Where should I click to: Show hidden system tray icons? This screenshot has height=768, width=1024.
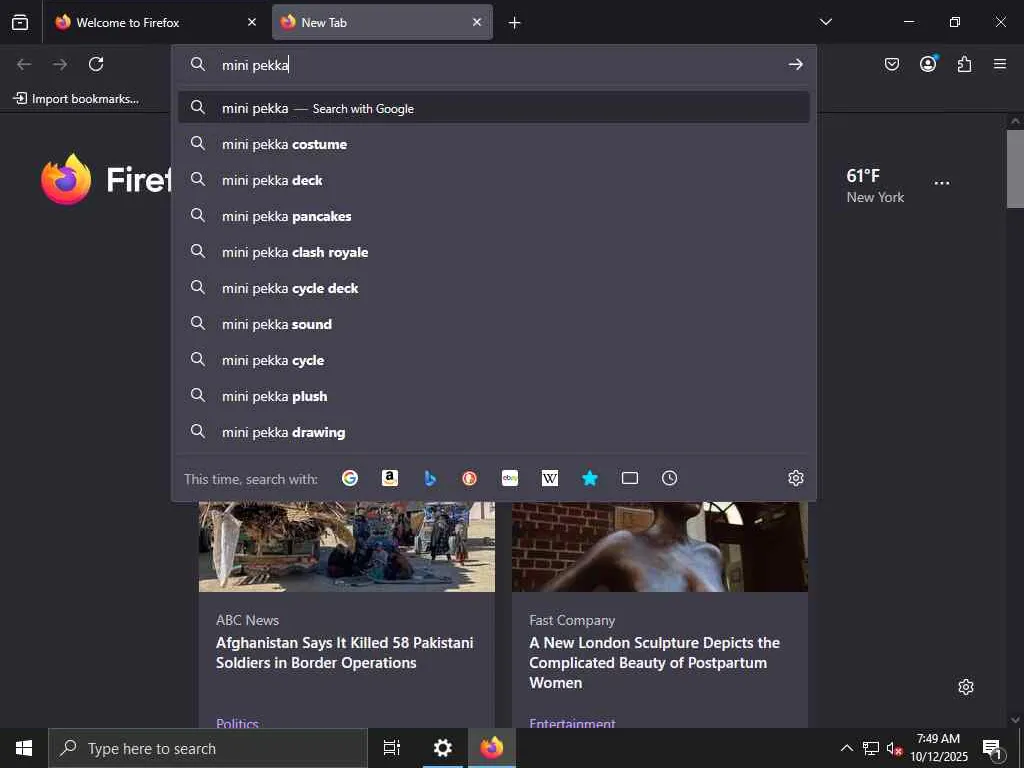coord(846,748)
